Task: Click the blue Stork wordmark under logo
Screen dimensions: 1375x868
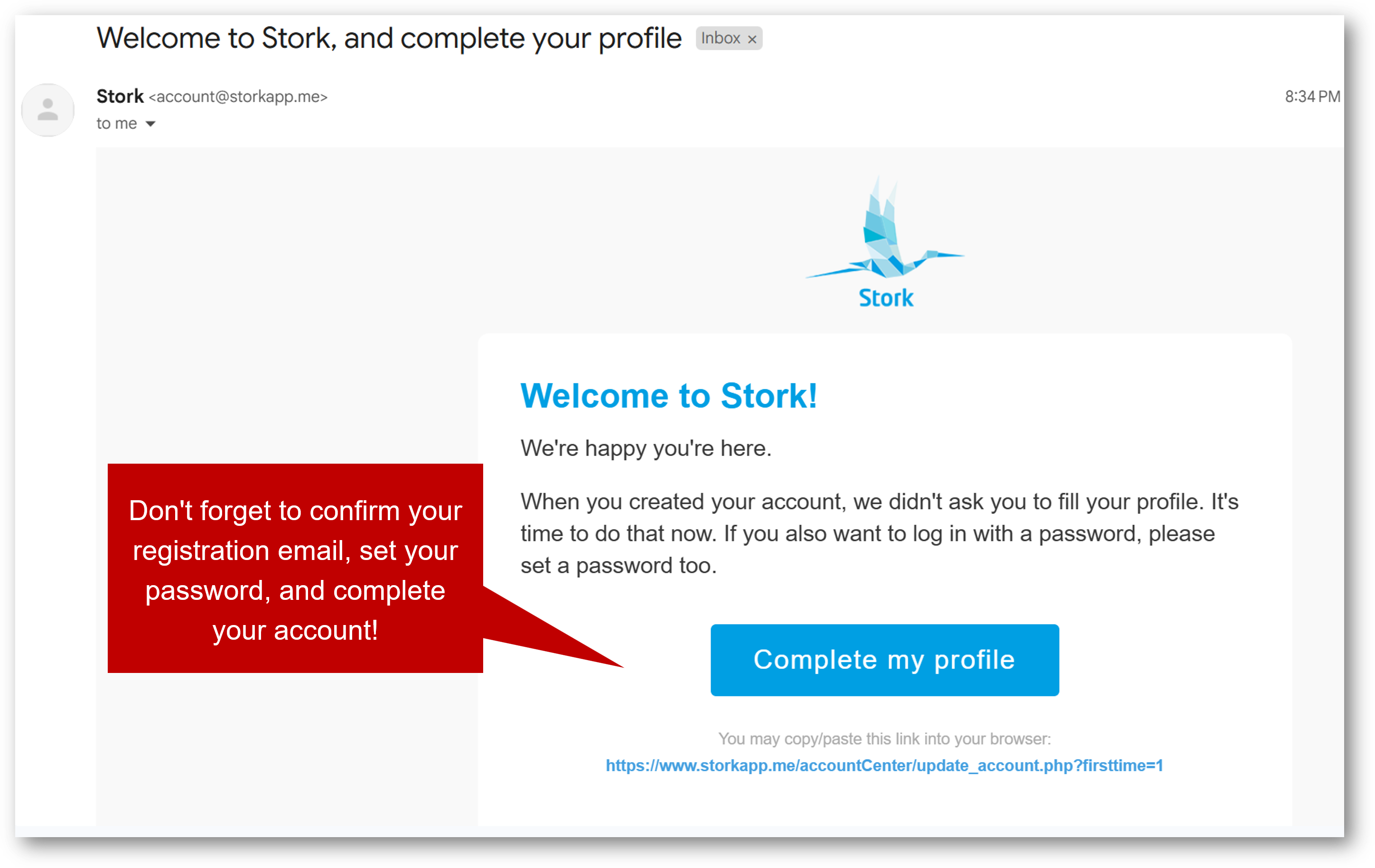Action: (886, 298)
